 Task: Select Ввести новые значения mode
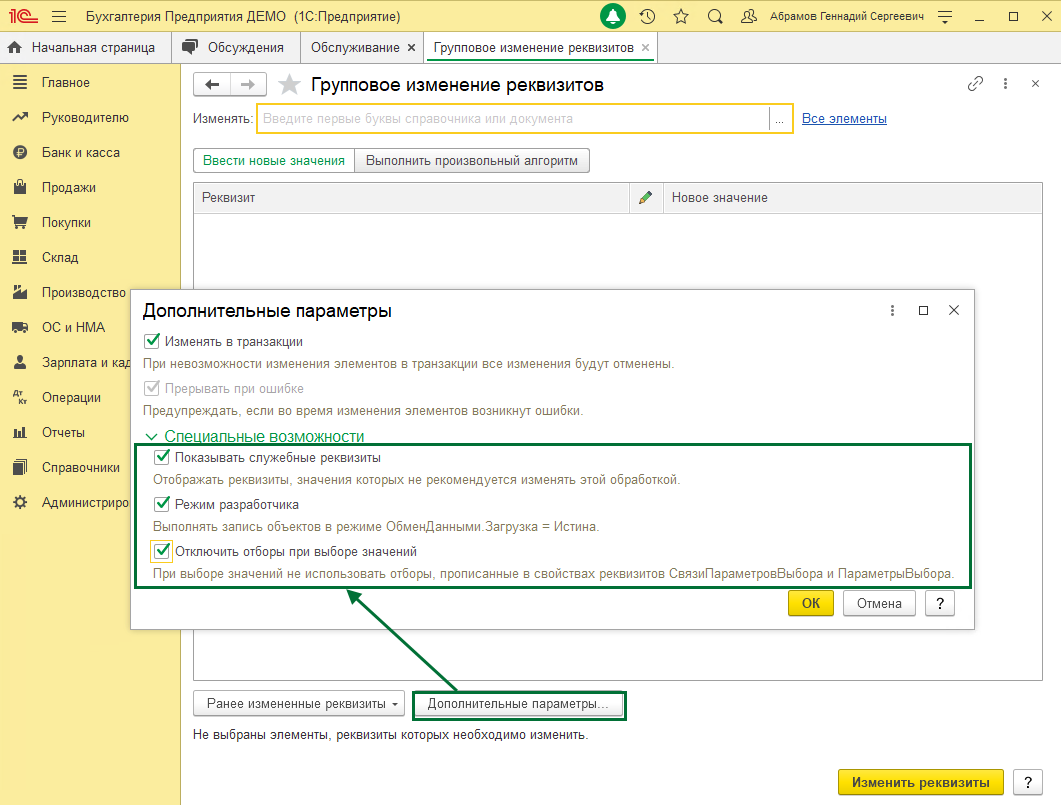point(274,161)
